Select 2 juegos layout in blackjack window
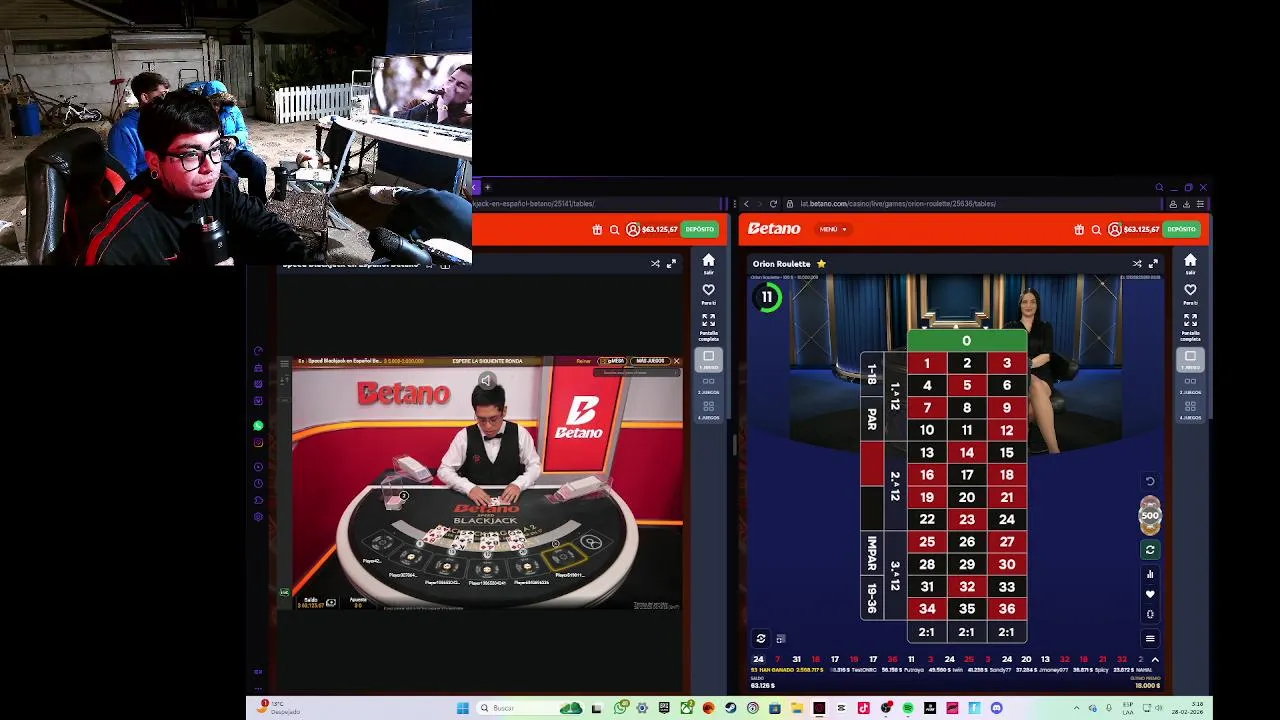1280x720 pixels. point(708,384)
